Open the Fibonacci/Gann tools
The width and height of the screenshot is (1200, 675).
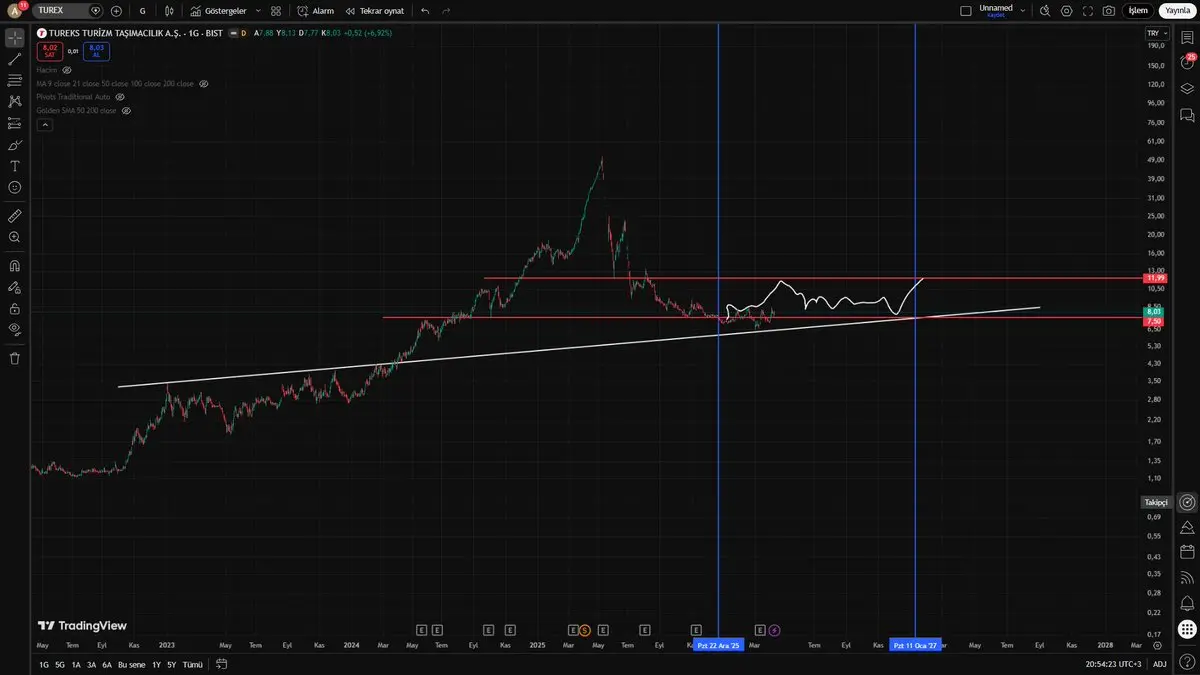(x=15, y=80)
